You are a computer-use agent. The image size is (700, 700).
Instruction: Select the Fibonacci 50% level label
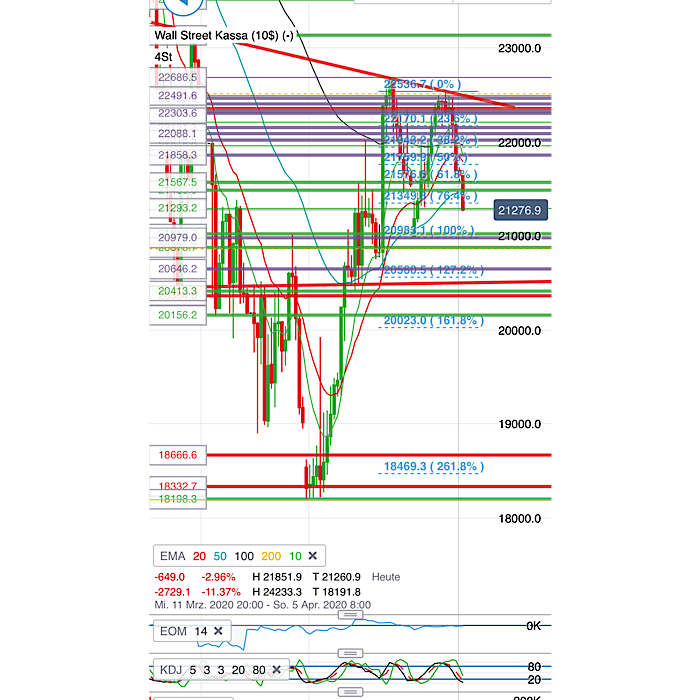[x=425, y=157]
